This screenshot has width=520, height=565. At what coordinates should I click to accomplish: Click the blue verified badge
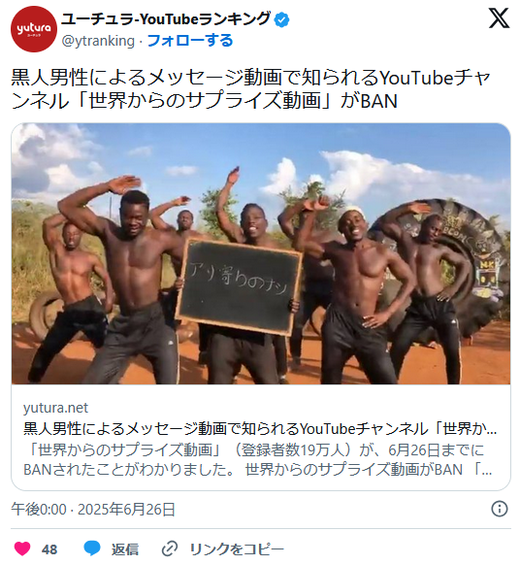(x=281, y=20)
